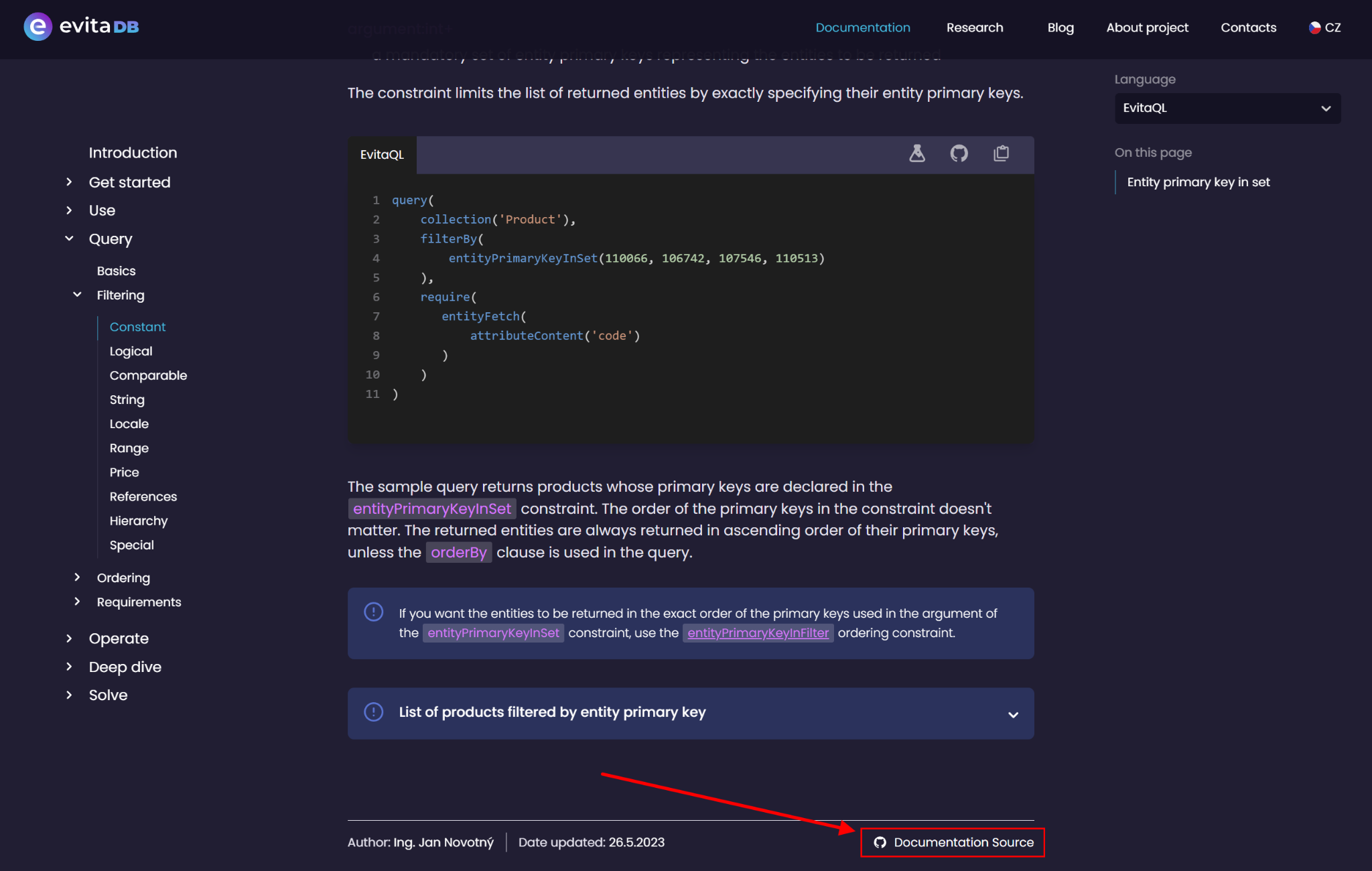This screenshot has width=1372, height=871.
Task: Open the Language EvitaQL dropdown
Action: click(1227, 108)
